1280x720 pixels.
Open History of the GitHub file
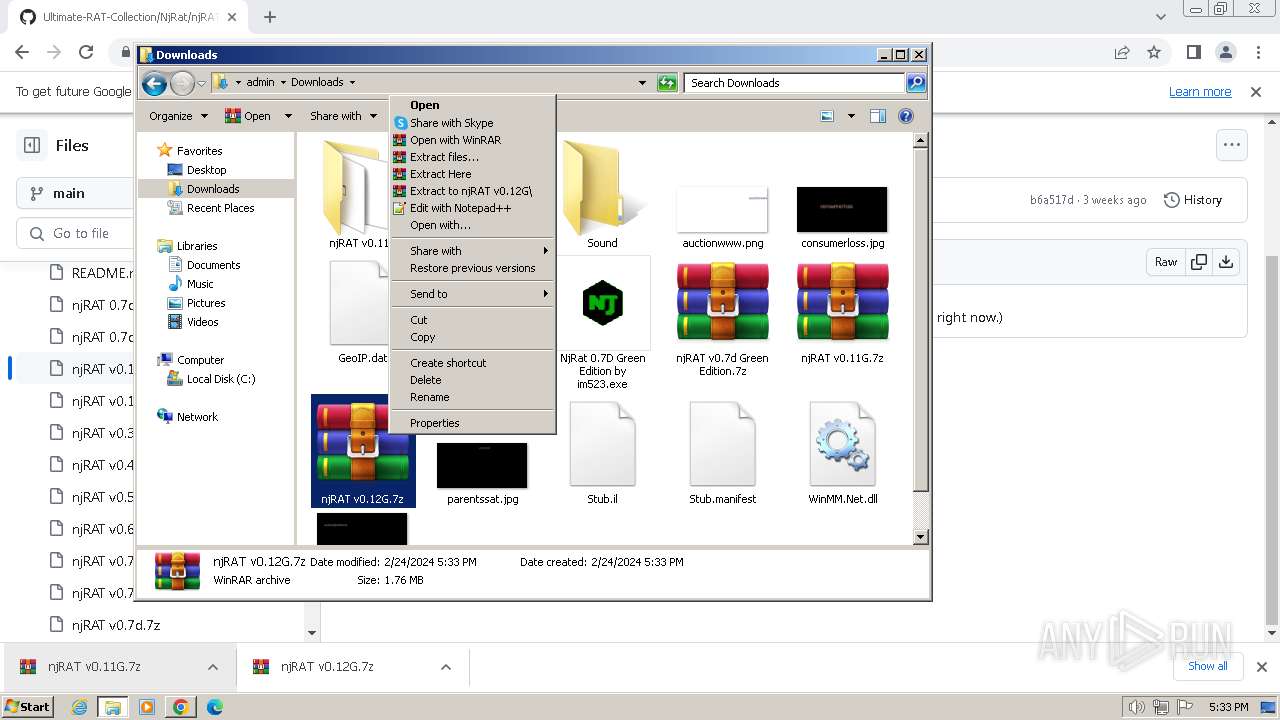[x=1193, y=200]
